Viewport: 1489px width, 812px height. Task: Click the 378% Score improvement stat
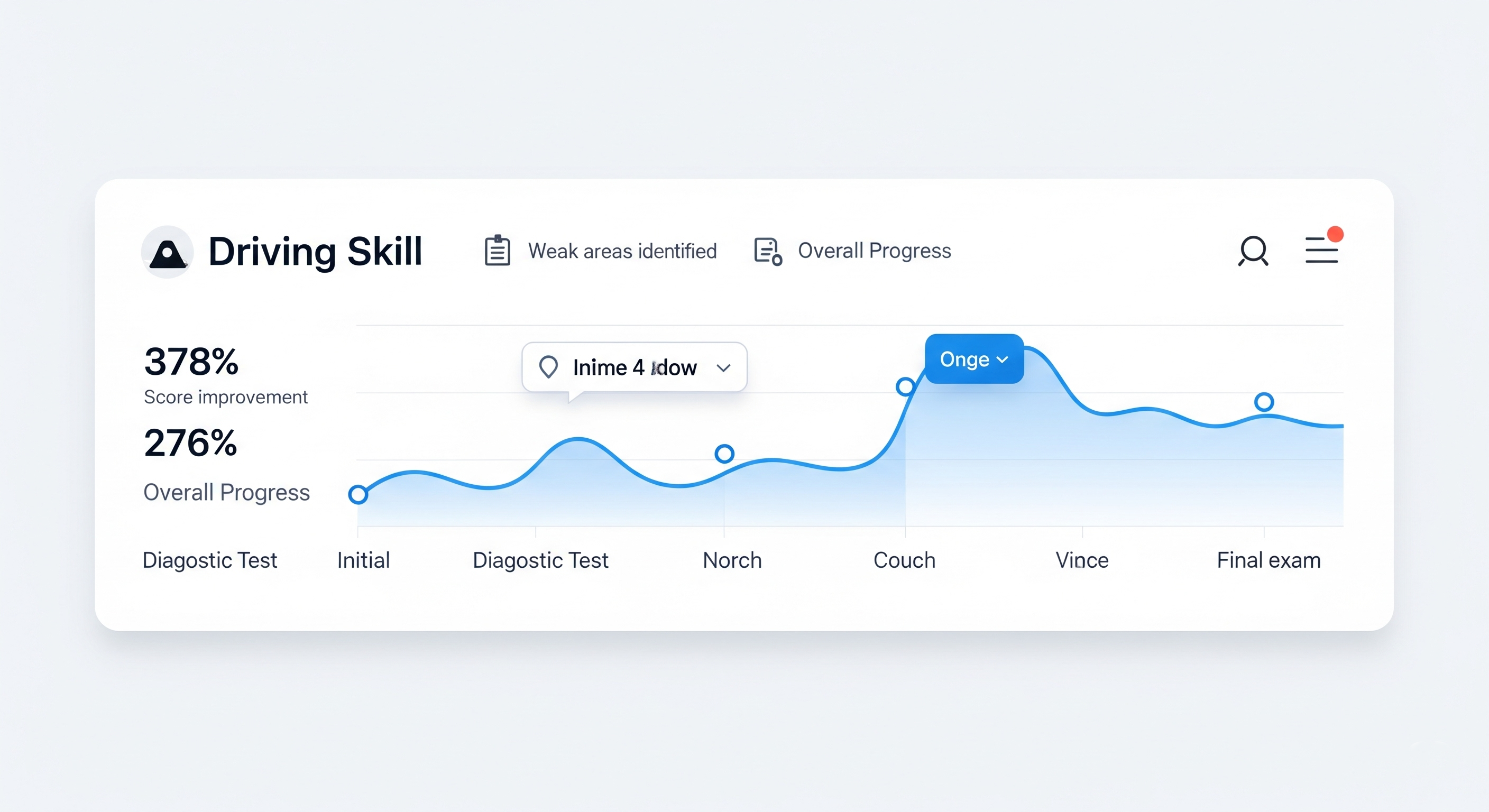pos(191,362)
